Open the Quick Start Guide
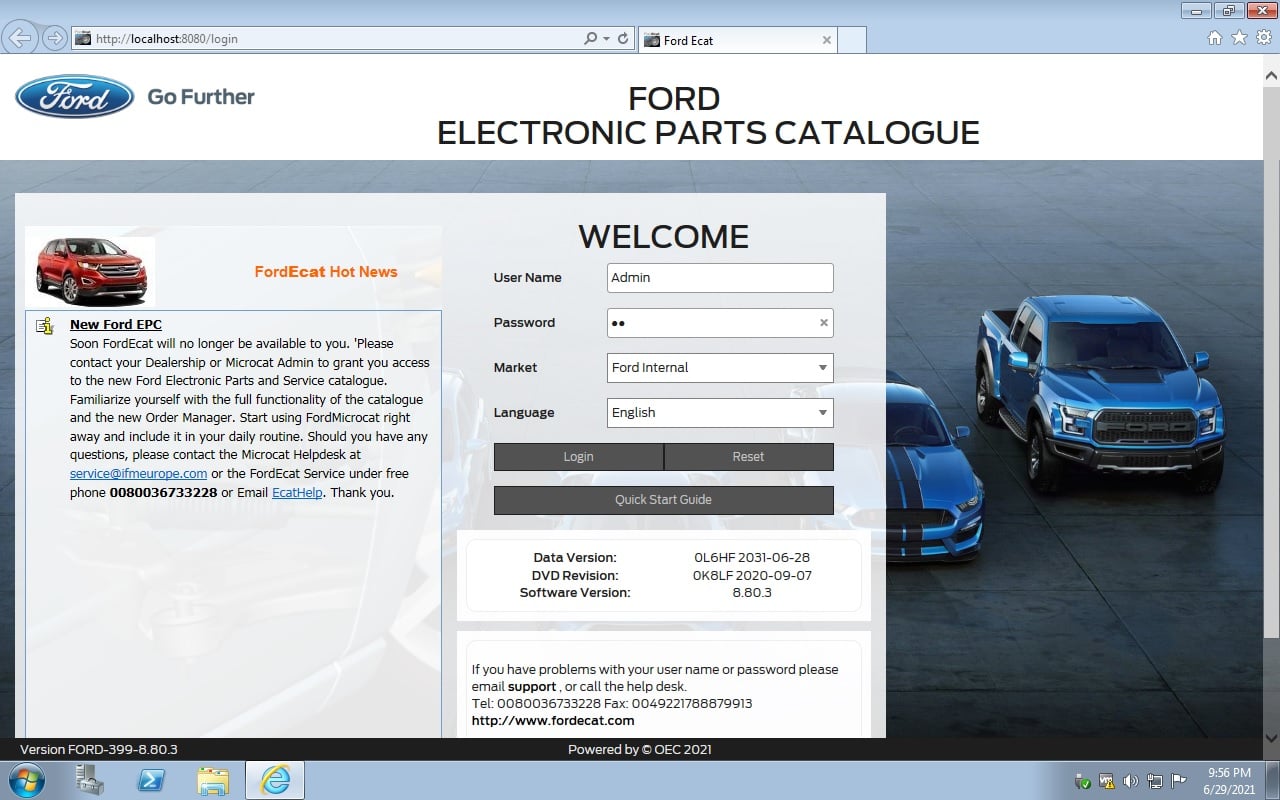 [663, 500]
